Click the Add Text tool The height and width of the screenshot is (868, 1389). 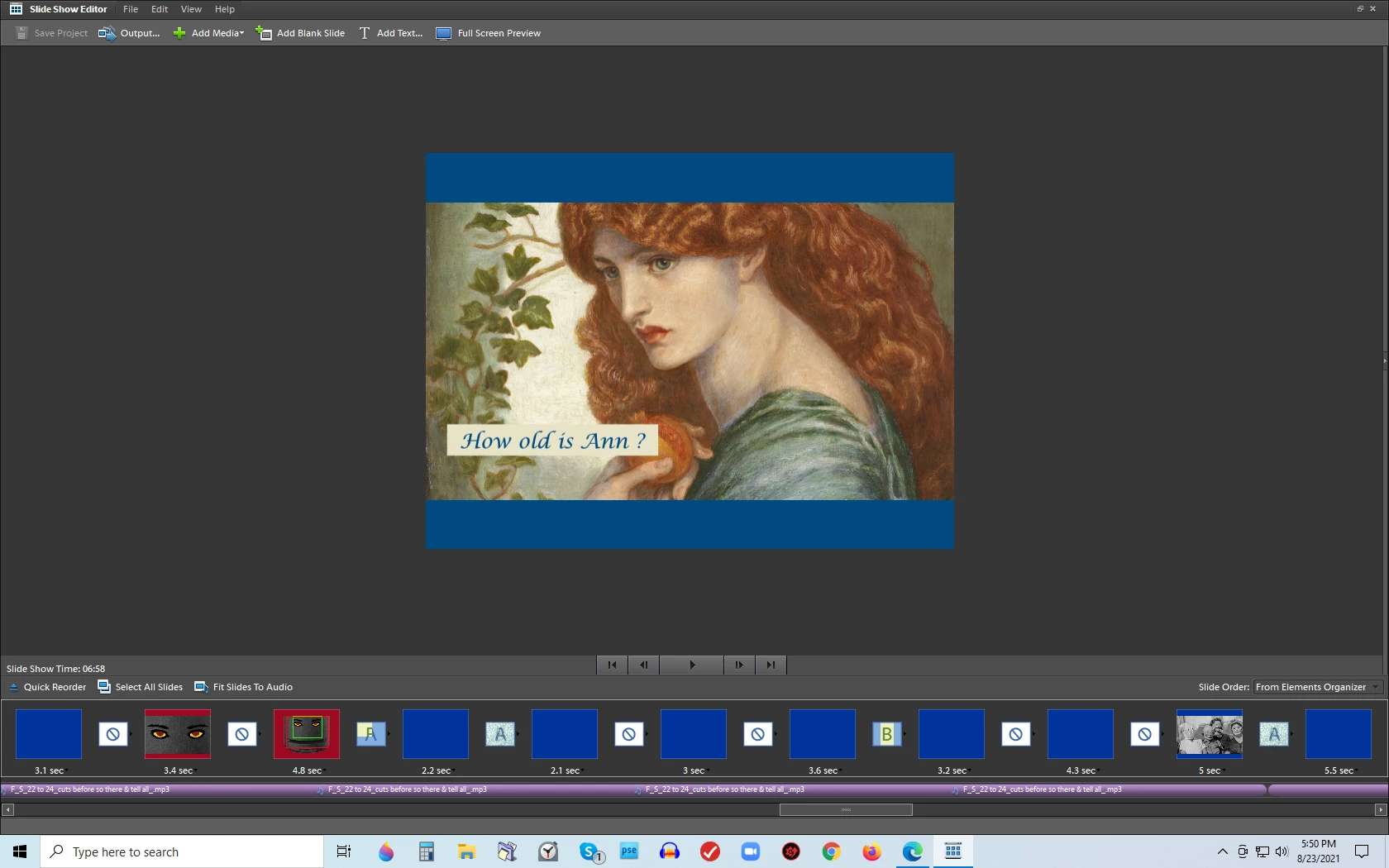pyautogui.click(x=390, y=33)
